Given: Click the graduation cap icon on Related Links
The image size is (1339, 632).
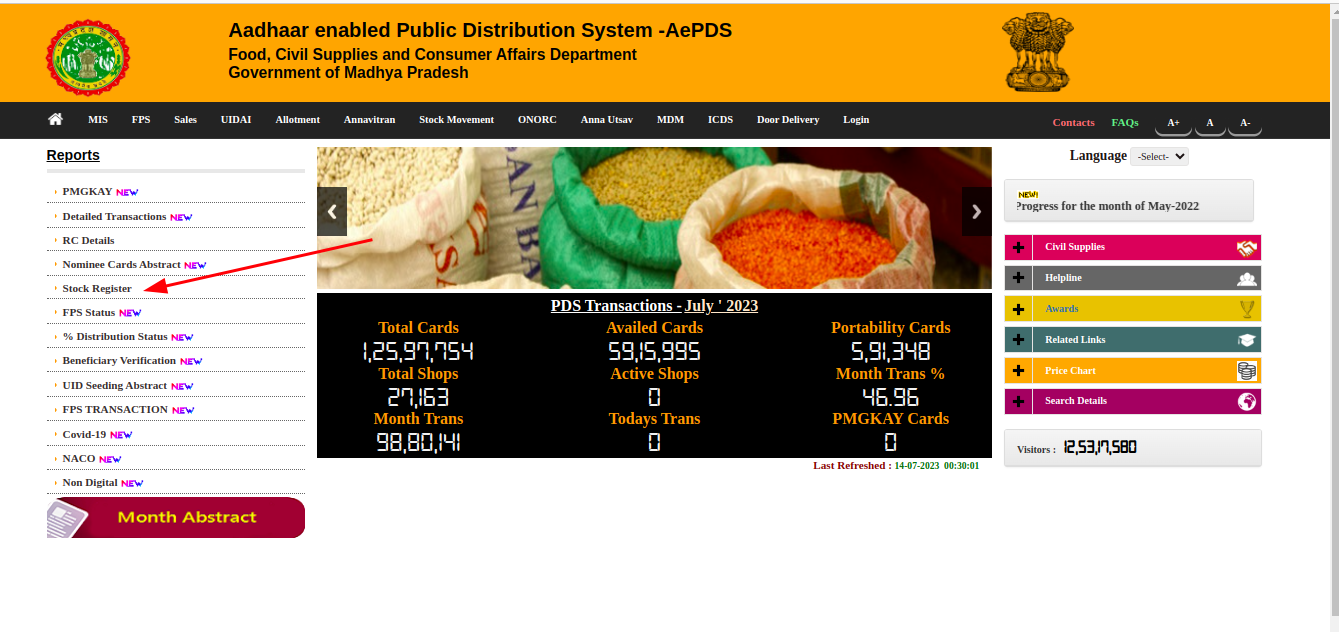Looking at the screenshot, I should point(1245,339).
